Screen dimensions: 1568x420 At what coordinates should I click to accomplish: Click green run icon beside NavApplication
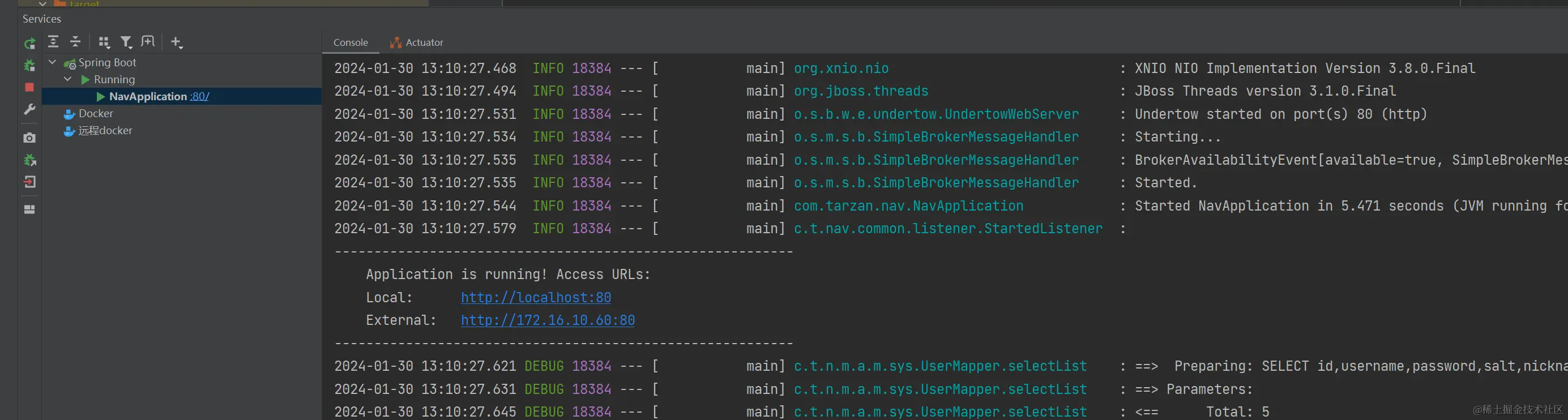[x=100, y=97]
